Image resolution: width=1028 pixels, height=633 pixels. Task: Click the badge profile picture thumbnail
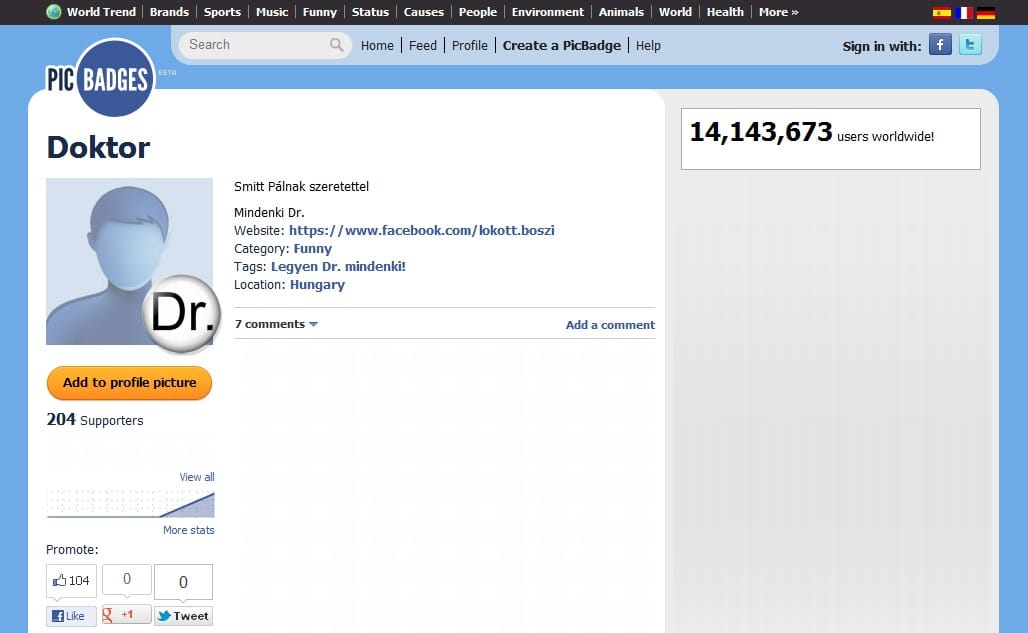129,261
